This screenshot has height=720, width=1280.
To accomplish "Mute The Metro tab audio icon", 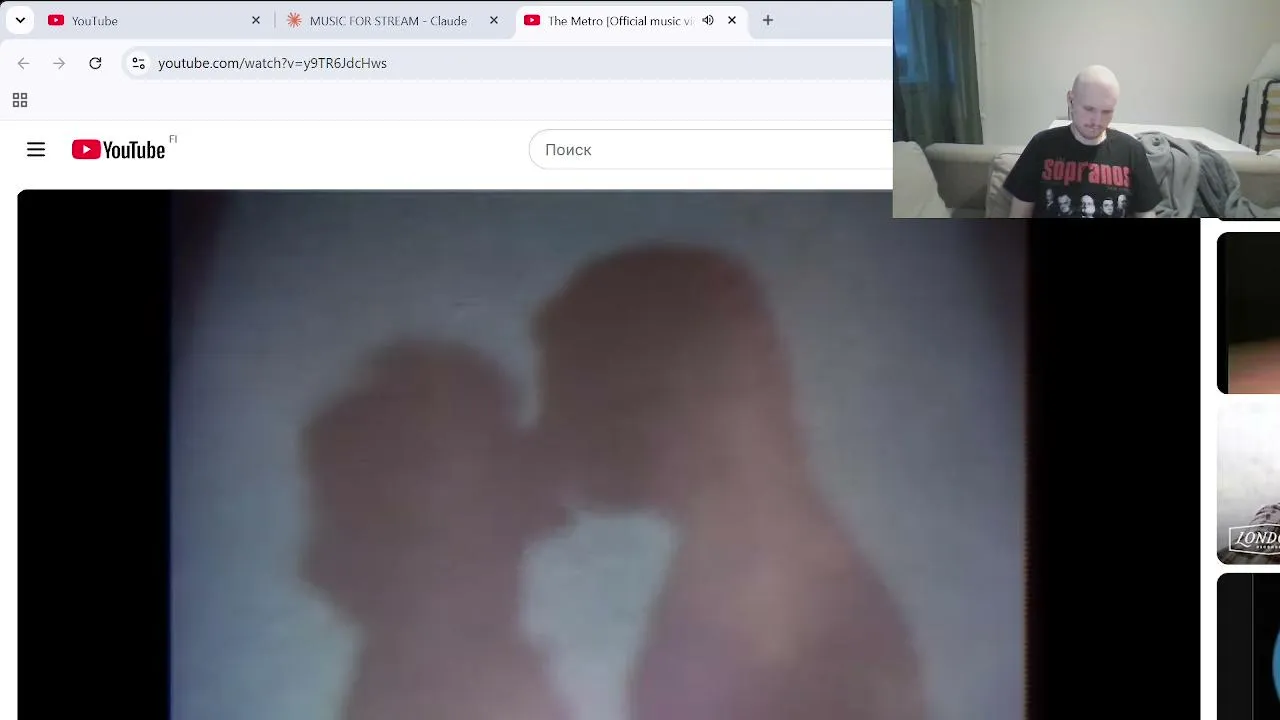I will 708,20.
